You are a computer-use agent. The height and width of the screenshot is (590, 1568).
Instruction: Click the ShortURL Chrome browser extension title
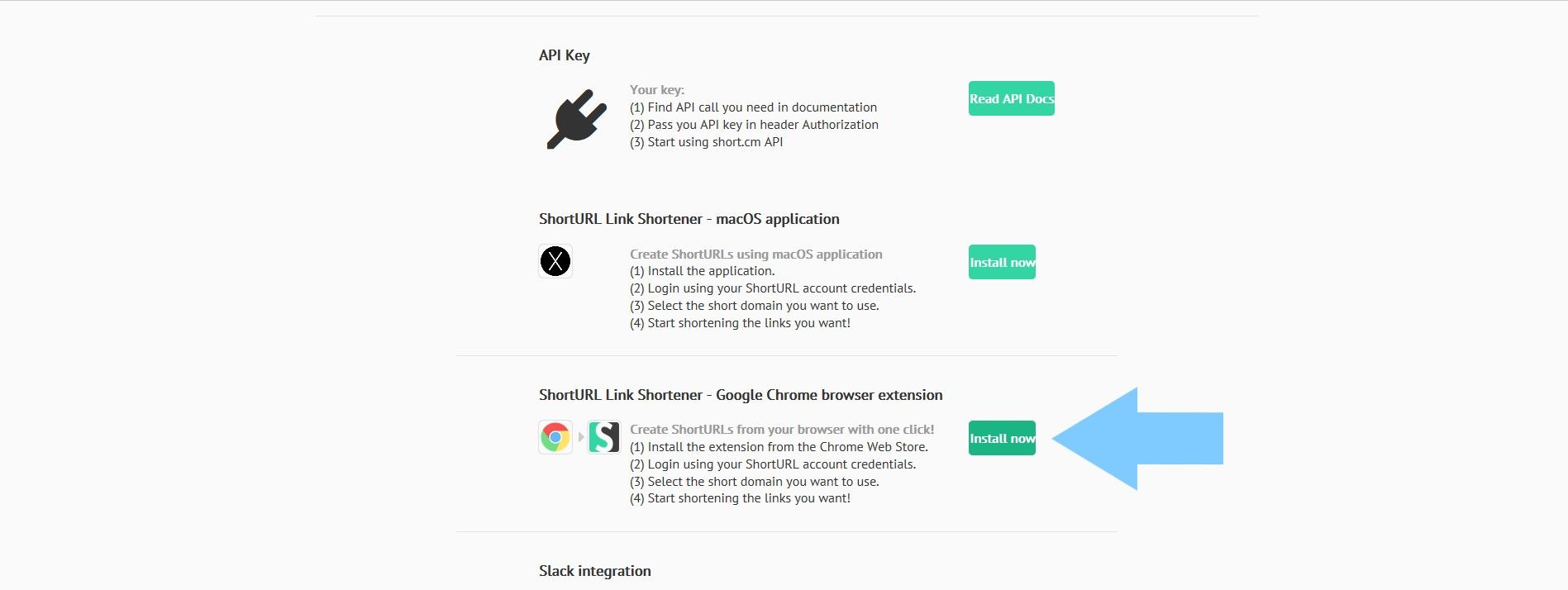pos(740,394)
